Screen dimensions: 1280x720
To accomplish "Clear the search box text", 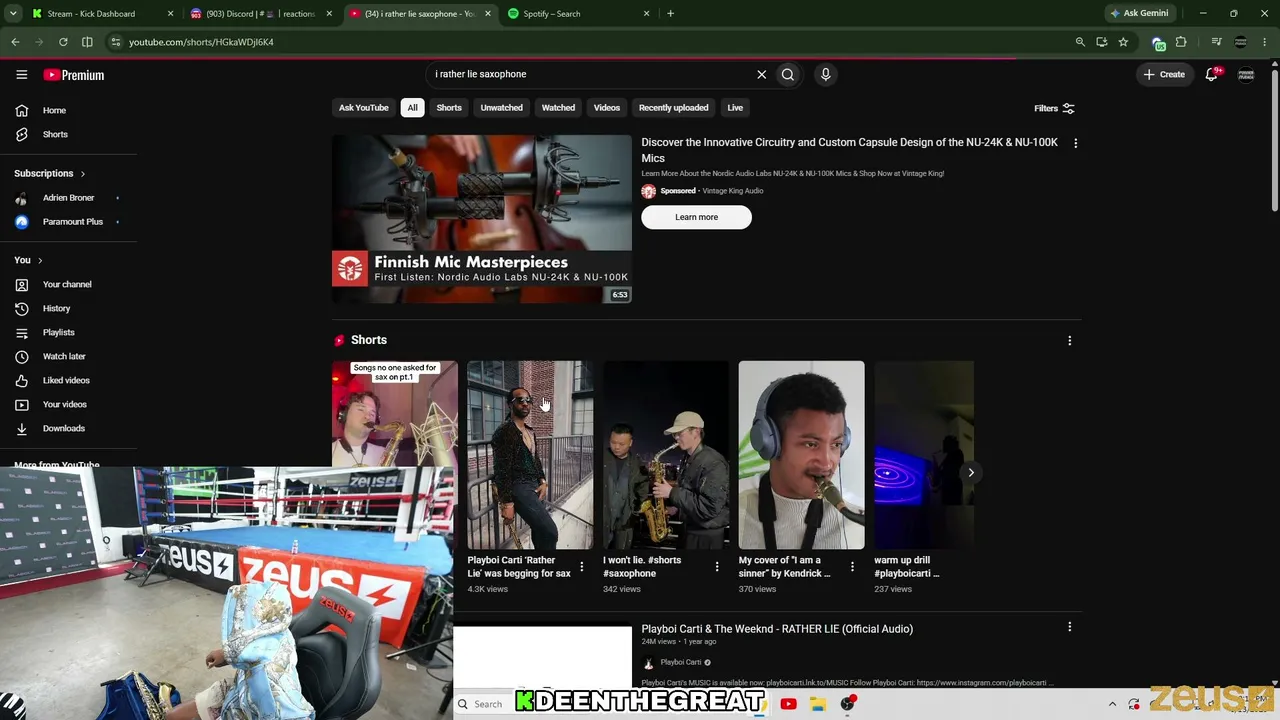I will click(x=761, y=74).
